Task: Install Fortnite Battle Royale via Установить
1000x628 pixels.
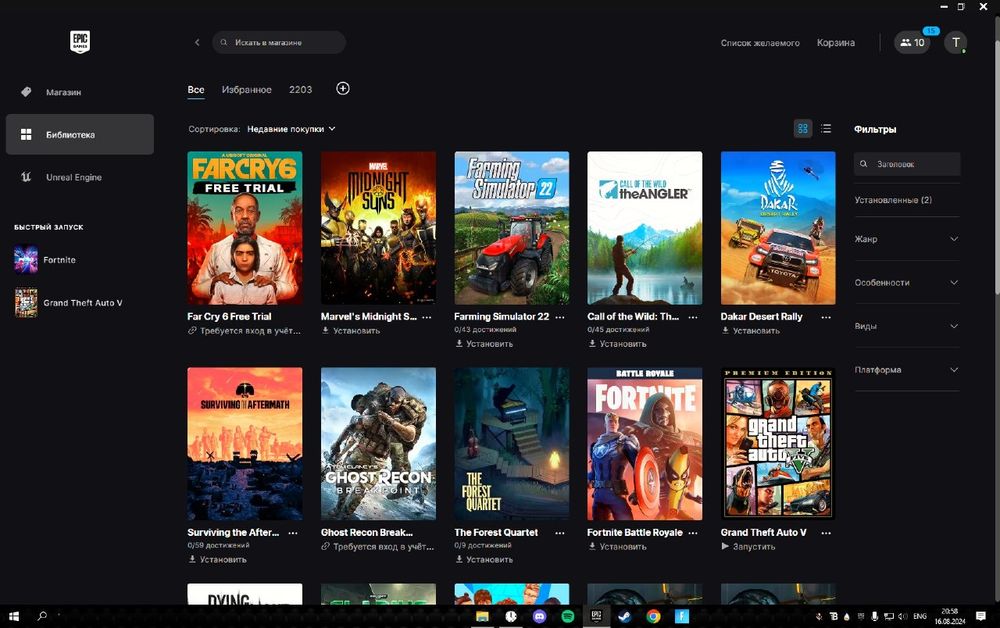Action: (617, 547)
